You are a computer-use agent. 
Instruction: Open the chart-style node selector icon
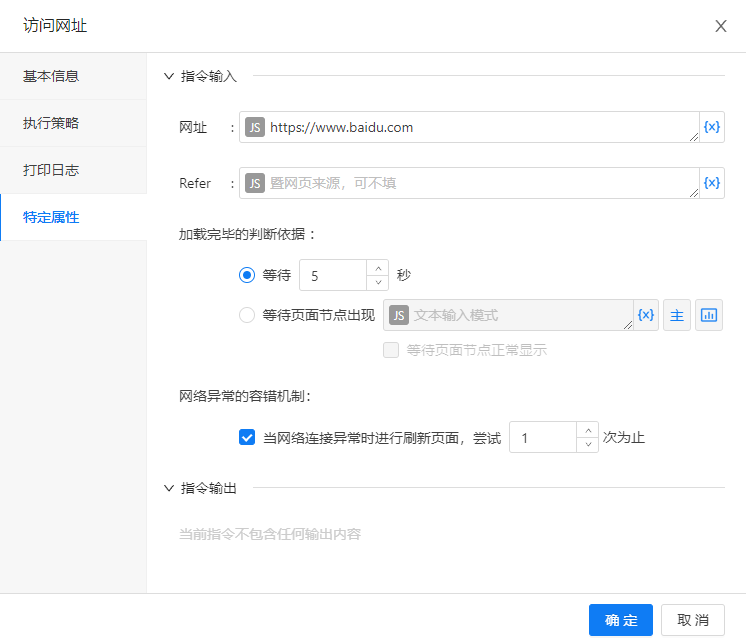coord(709,315)
